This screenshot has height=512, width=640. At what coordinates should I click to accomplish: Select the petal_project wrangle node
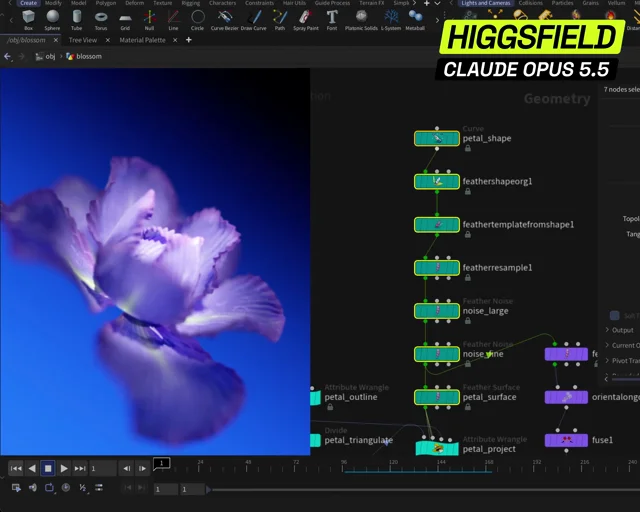click(437, 448)
